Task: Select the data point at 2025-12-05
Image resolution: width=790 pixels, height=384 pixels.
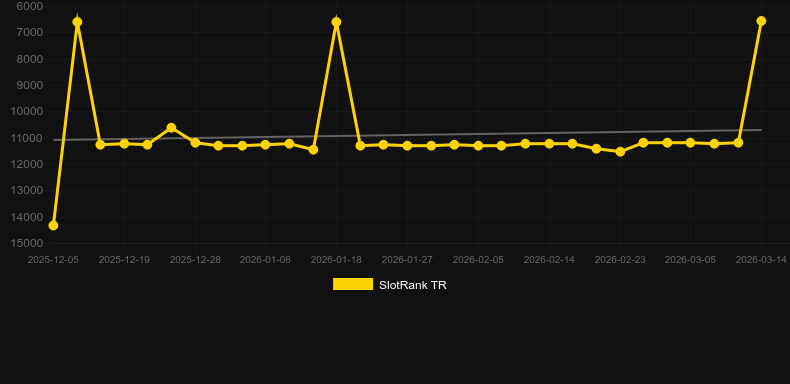Action: click(53, 225)
